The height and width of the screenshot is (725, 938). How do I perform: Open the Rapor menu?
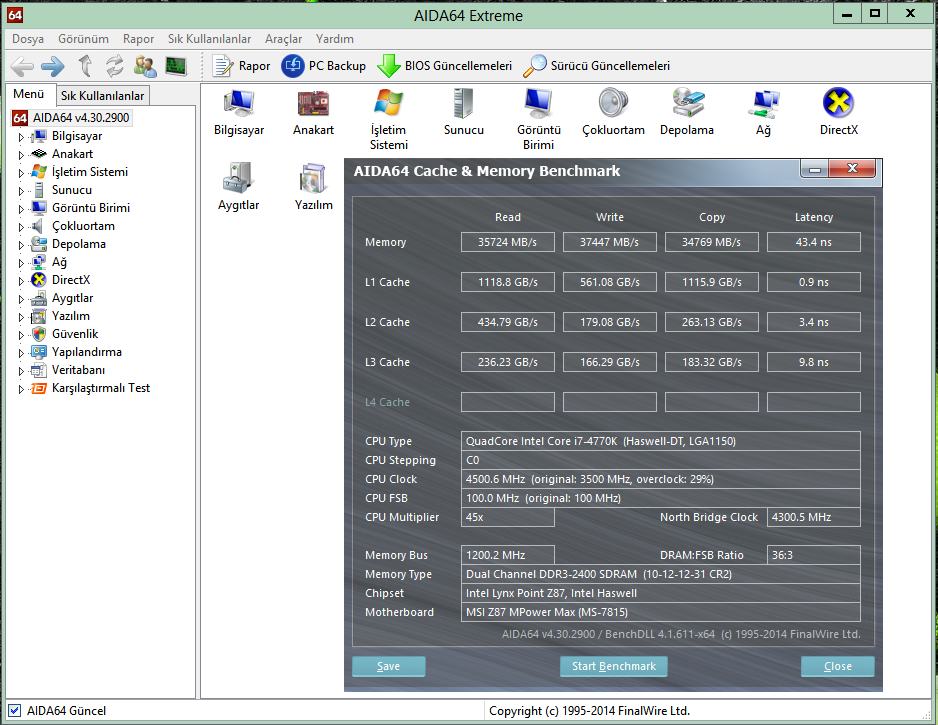pyautogui.click(x=138, y=39)
